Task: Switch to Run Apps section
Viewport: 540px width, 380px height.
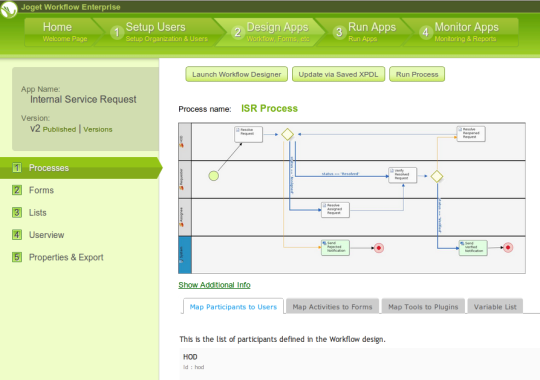Action: 366,32
